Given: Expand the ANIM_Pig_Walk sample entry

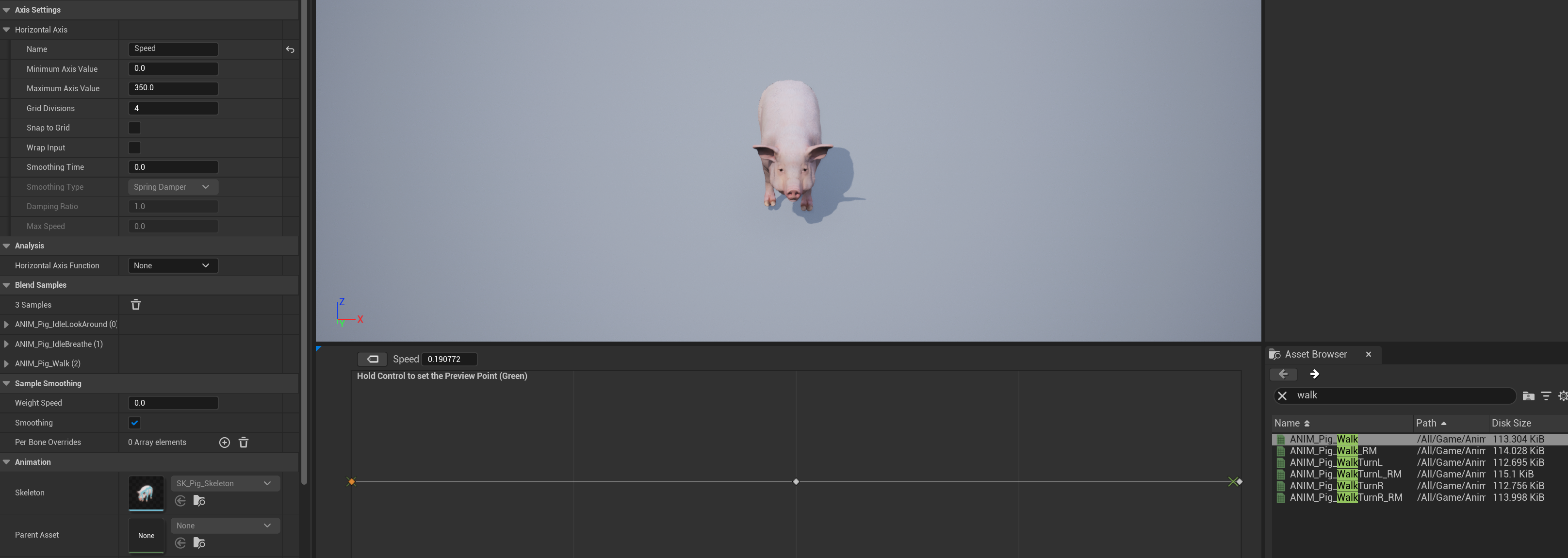Looking at the screenshot, I should tap(5, 363).
